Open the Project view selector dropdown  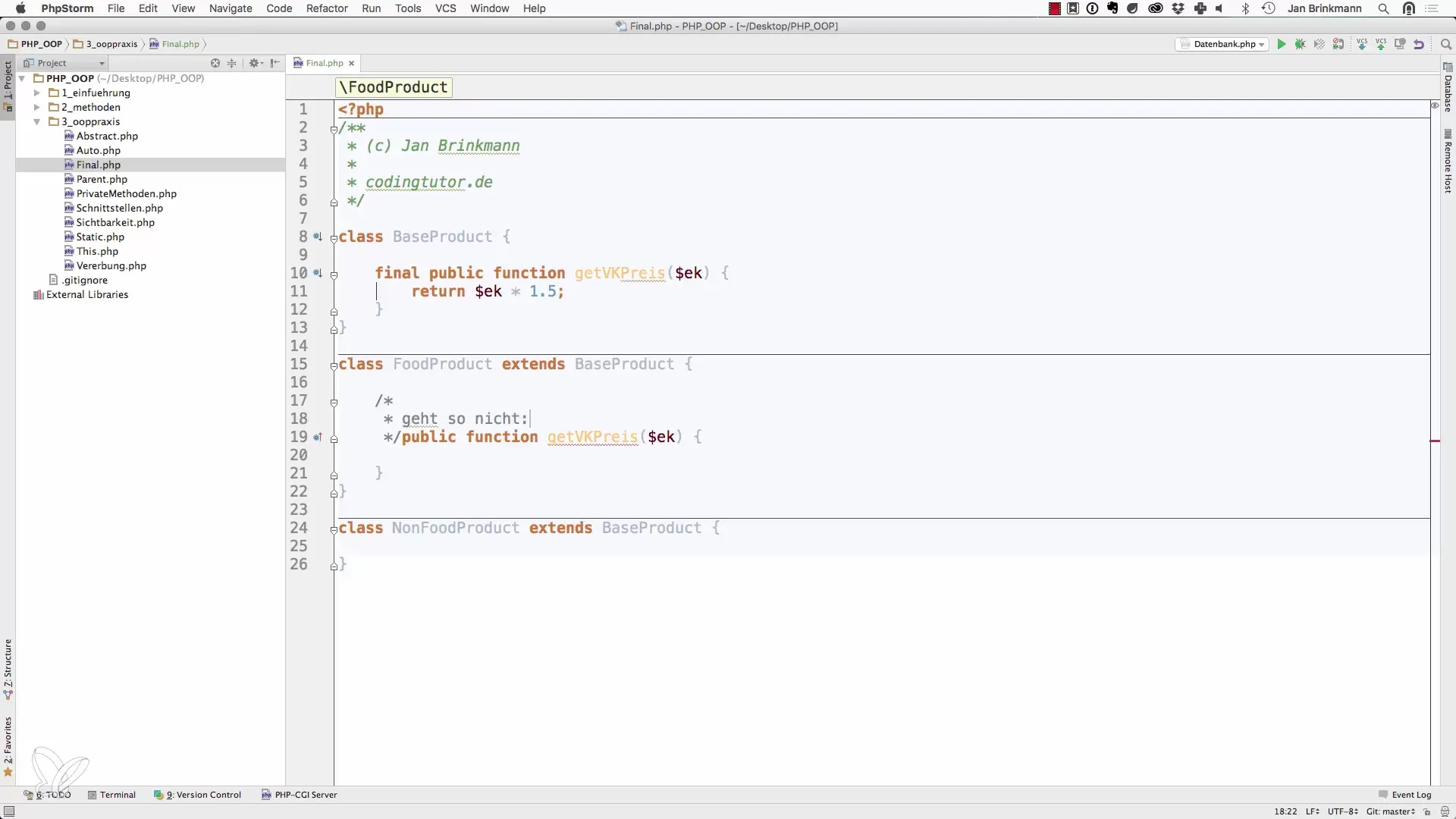pos(64,63)
